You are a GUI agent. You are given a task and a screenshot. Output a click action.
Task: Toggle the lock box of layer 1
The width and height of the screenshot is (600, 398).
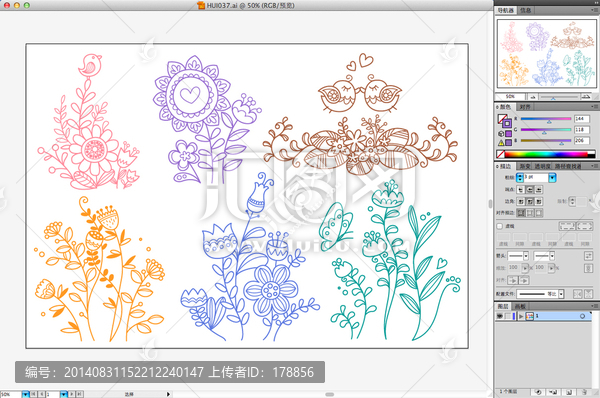pyautogui.click(x=507, y=316)
